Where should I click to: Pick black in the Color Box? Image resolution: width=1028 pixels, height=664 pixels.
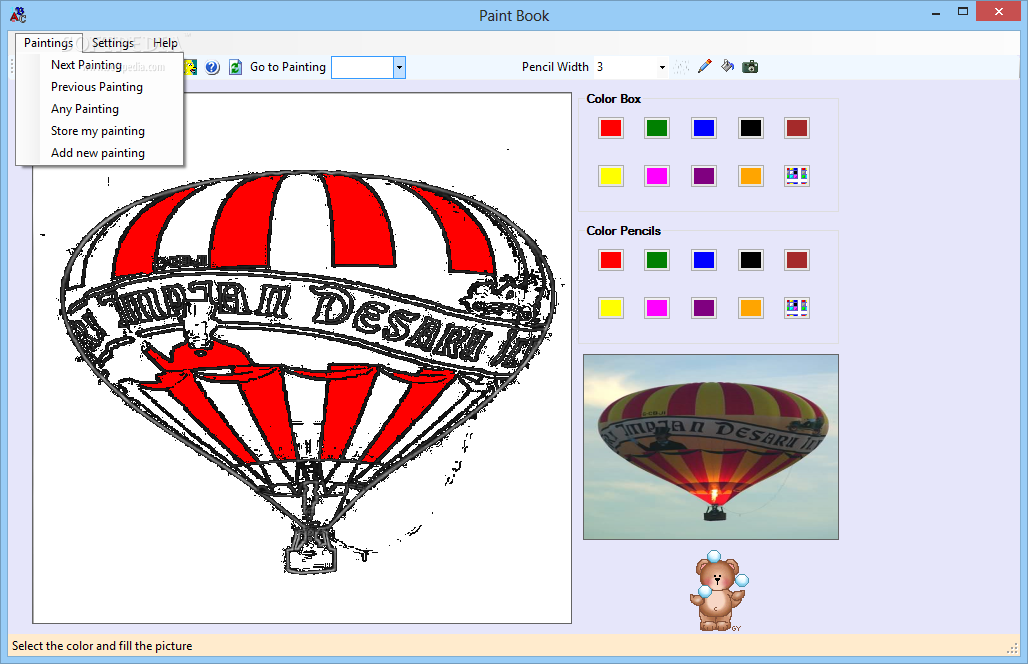point(751,128)
